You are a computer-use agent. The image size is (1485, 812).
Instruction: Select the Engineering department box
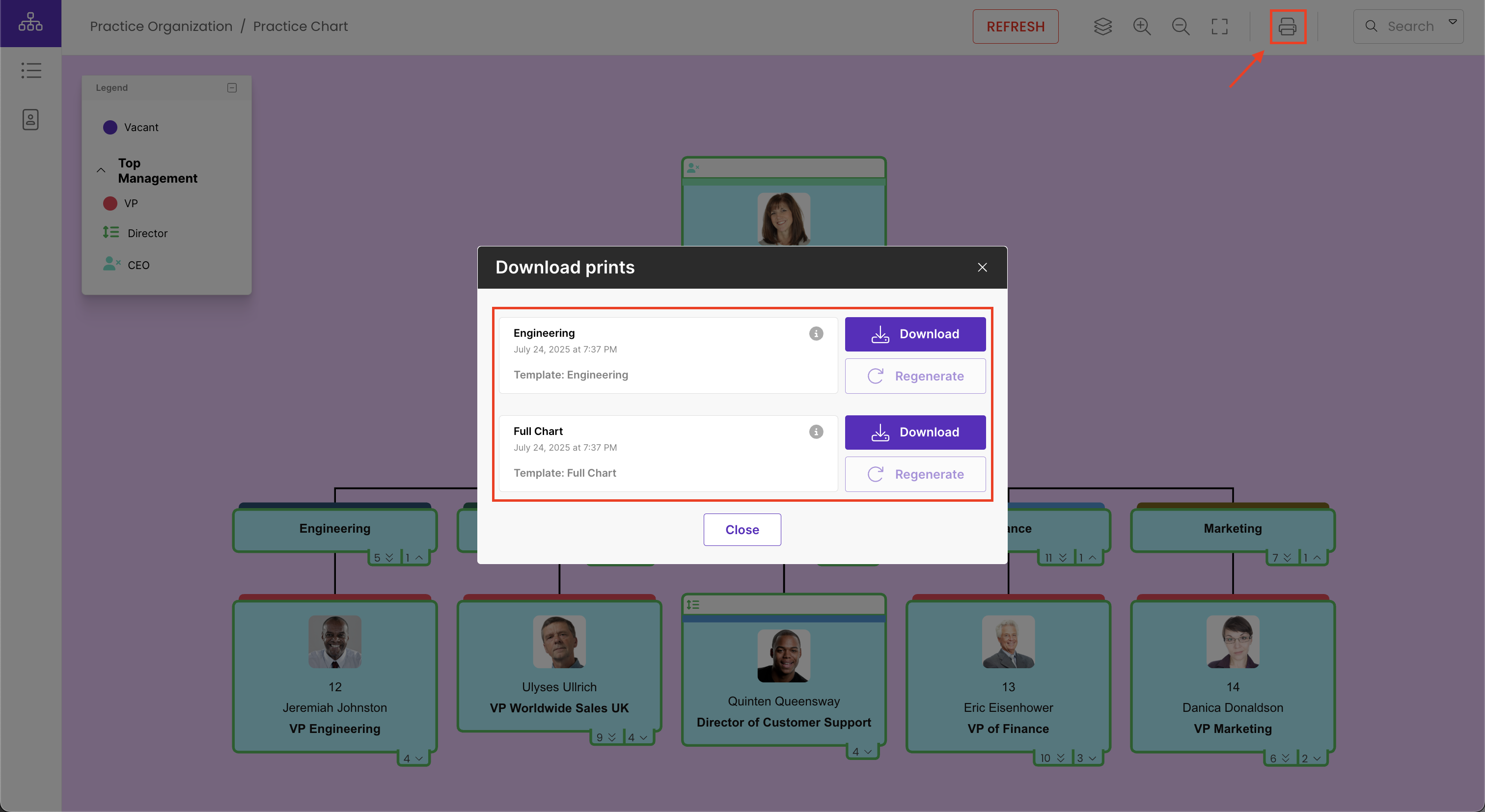334,528
